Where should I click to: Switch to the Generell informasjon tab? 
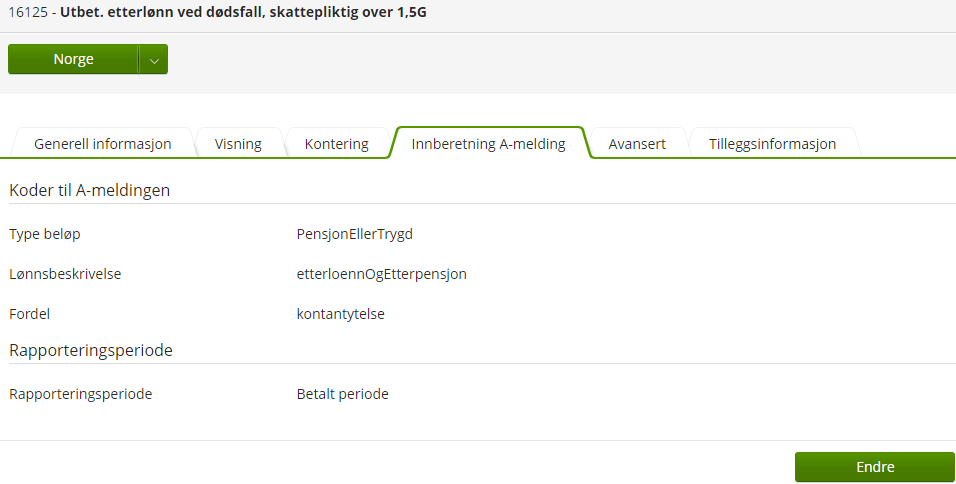[102, 144]
